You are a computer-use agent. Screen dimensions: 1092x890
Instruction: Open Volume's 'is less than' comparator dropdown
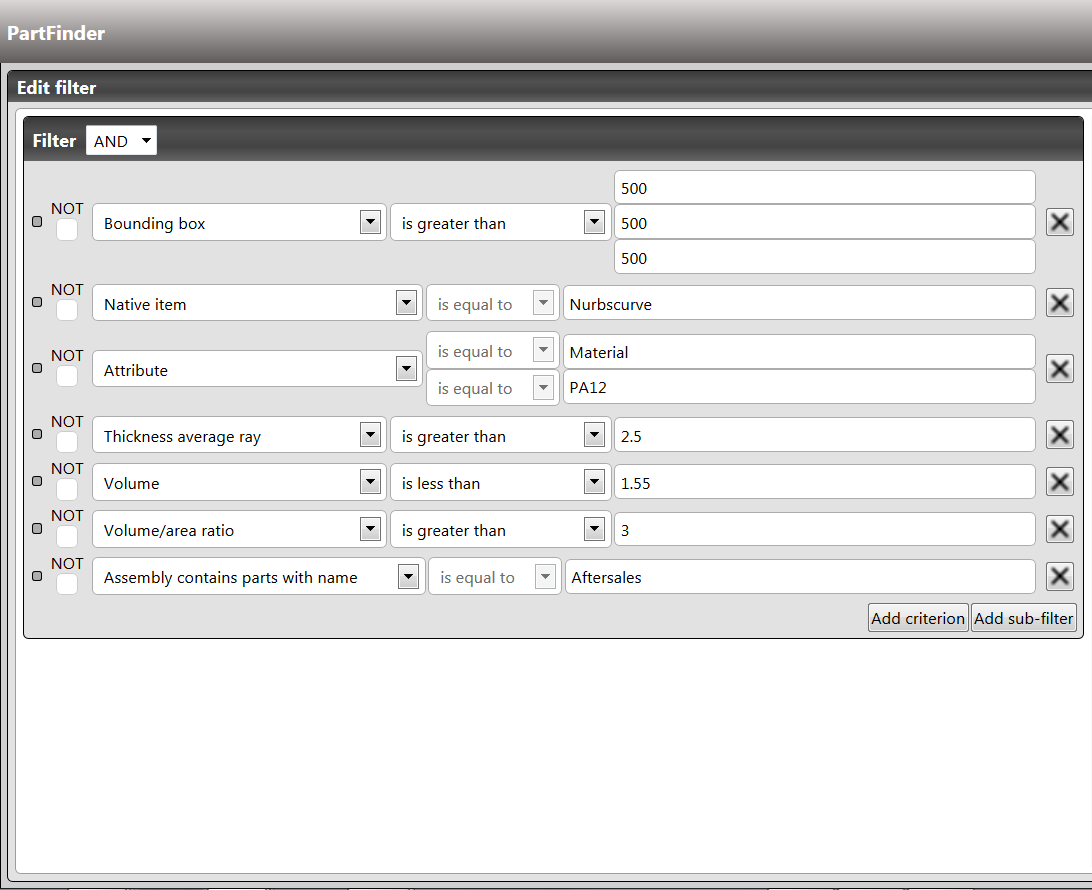595,483
